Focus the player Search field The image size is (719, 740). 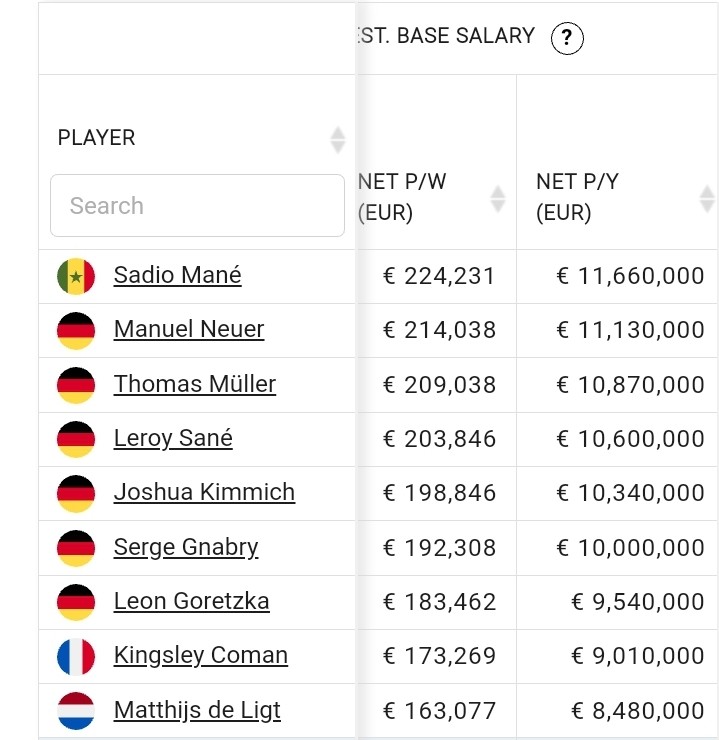click(x=197, y=206)
